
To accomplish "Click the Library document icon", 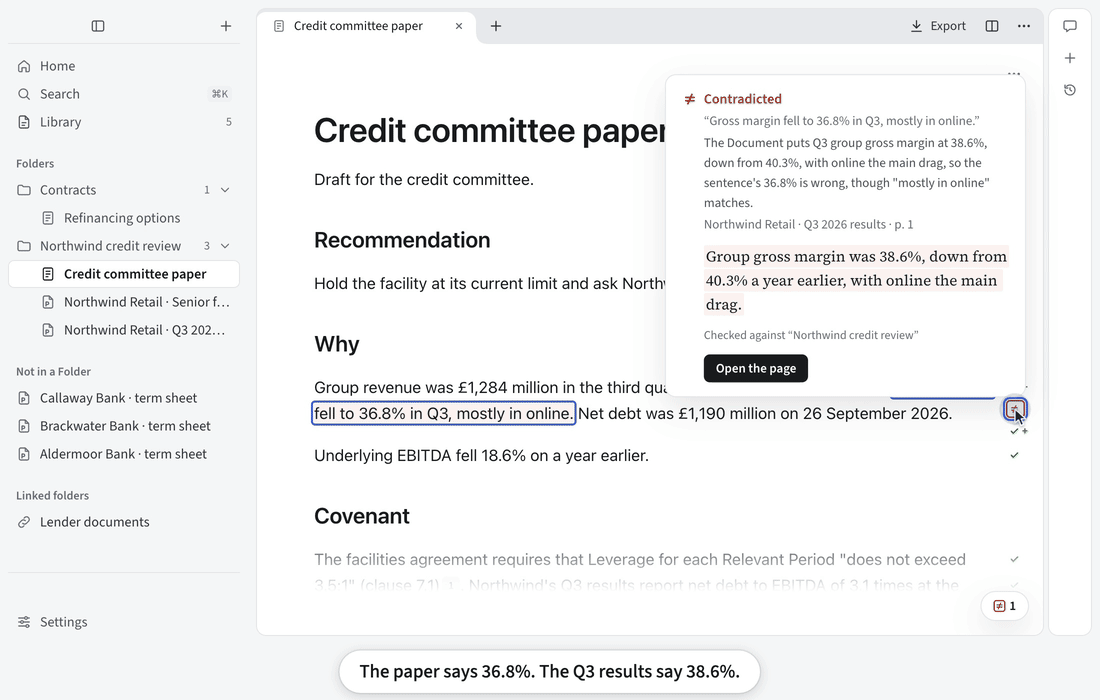I will click(x=24, y=122).
